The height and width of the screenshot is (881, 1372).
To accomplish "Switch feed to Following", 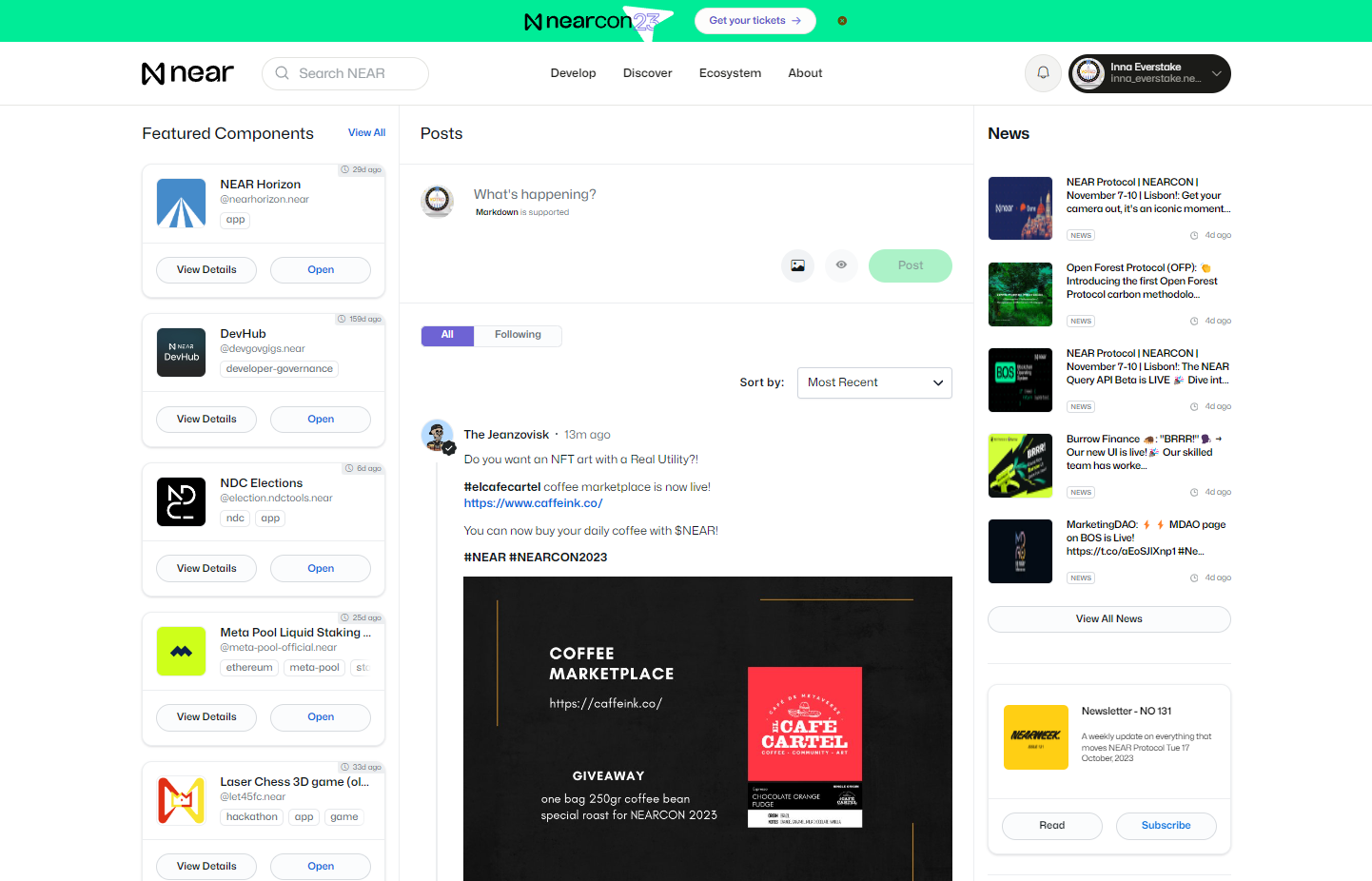I will coord(518,335).
